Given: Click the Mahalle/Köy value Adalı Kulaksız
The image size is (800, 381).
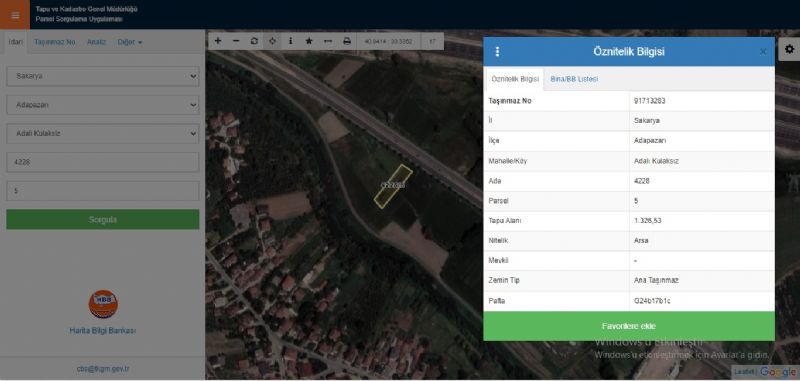Looking at the screenshot, I should (x=656, y=161).
